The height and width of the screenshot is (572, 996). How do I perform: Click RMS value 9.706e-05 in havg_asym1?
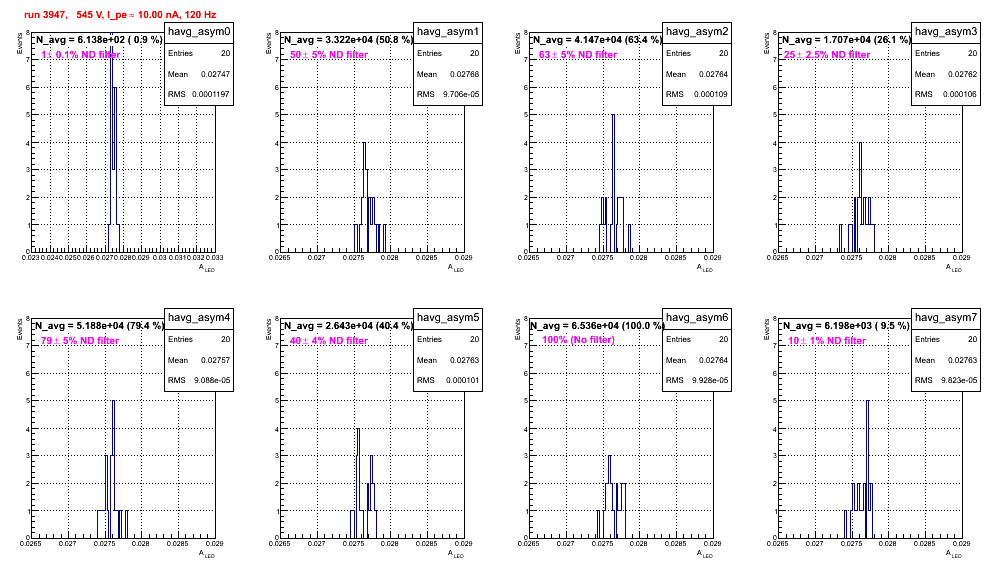(x=459, y=95)
